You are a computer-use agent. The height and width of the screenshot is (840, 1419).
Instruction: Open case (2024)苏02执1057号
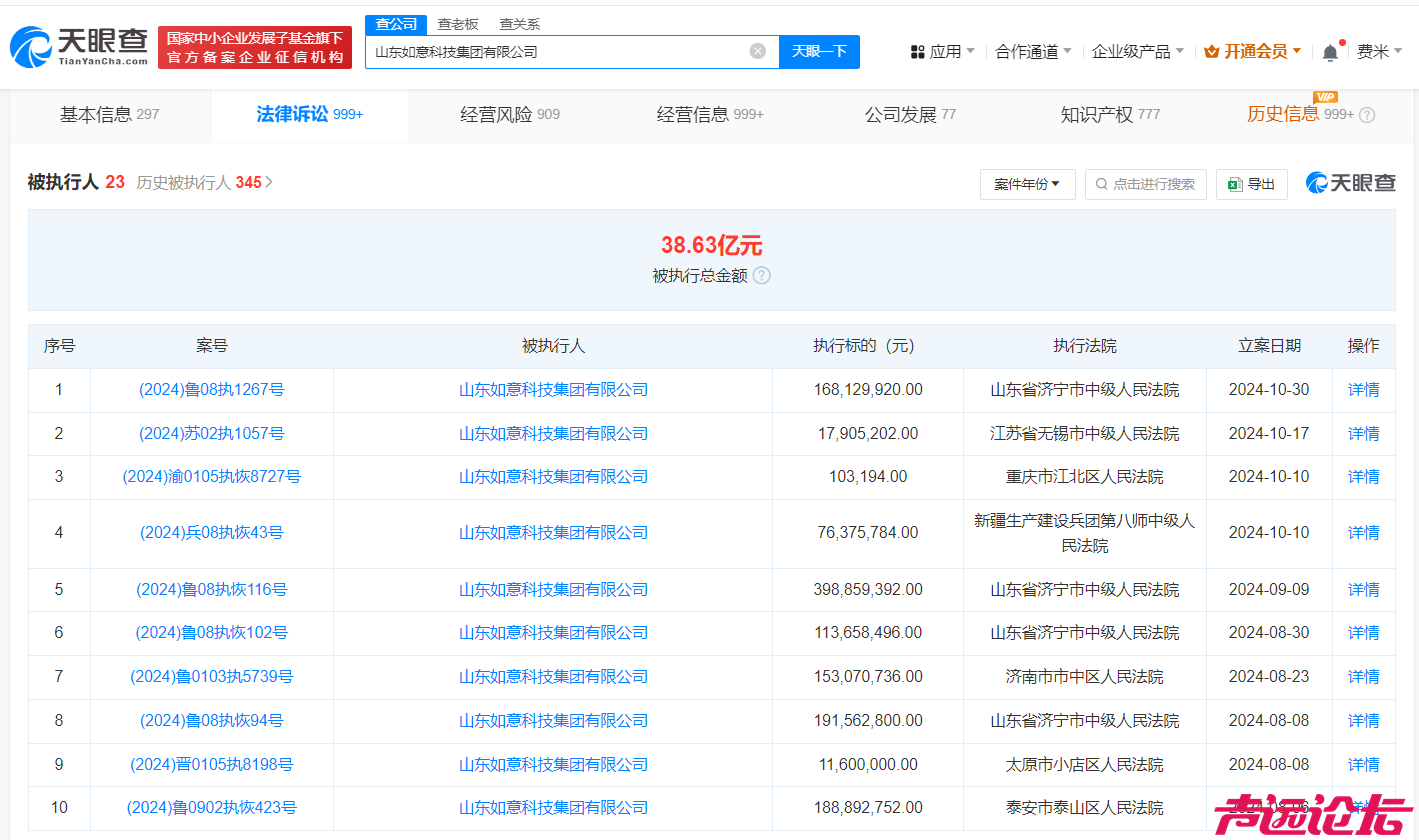point(212,434)
